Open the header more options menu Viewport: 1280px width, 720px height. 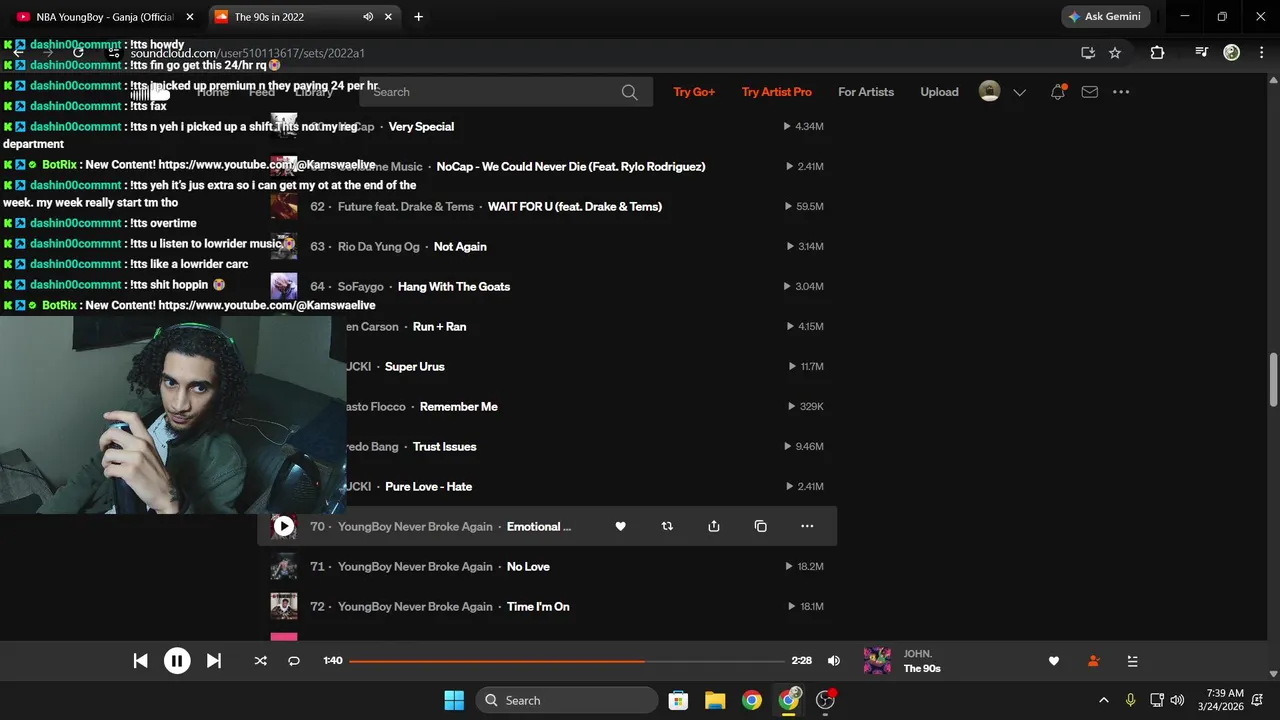[x=1121, y=92]
